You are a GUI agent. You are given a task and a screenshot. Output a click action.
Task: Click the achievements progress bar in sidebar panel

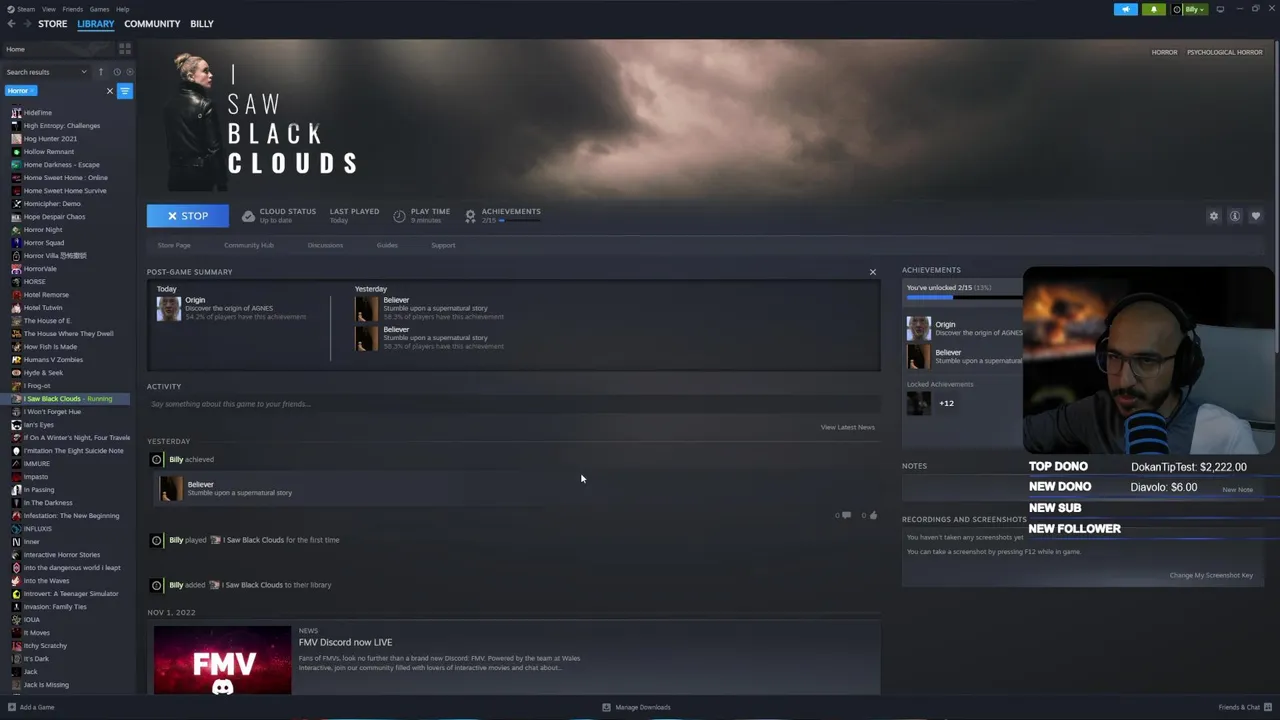[x=964, y=297]
